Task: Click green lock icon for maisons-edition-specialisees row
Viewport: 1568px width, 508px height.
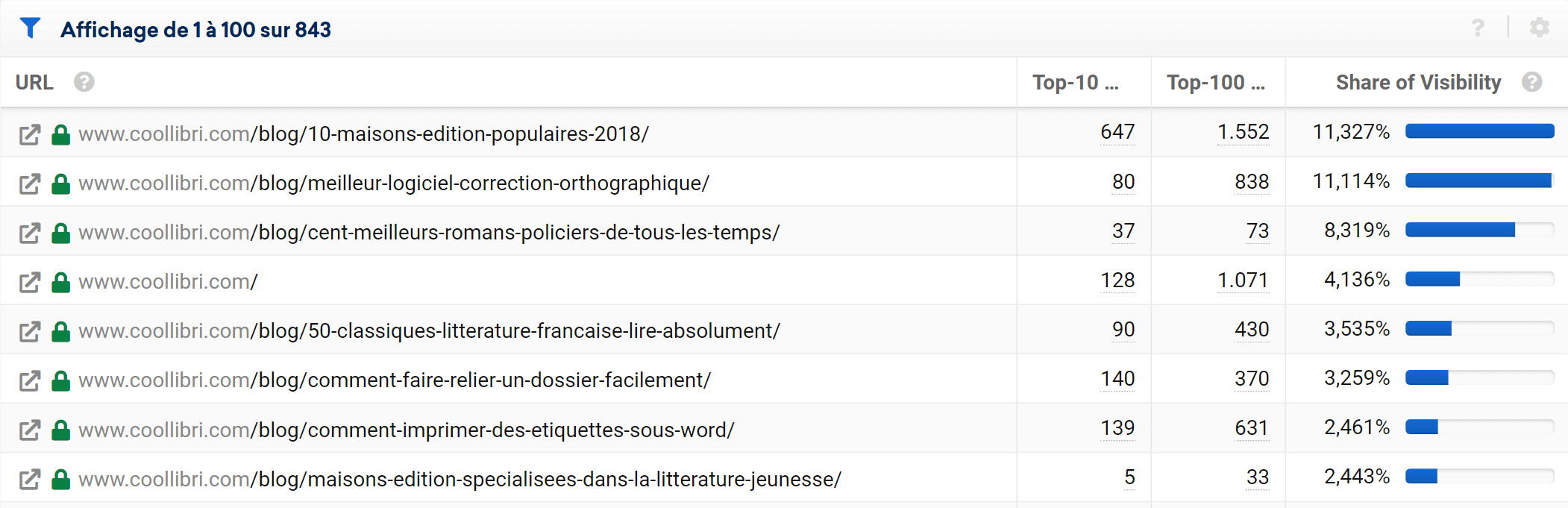Action: [60, 479]
